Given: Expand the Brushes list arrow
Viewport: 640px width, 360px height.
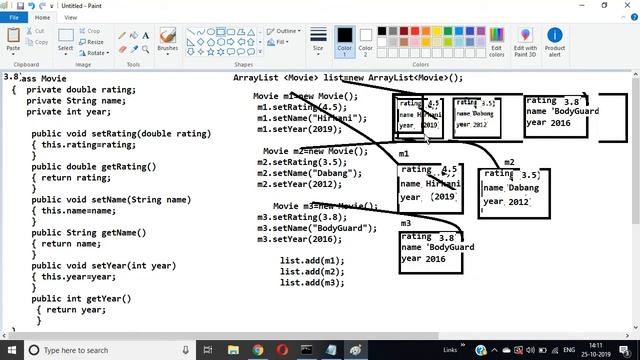Looking at the screenshot, I should [x=167, y=54].
